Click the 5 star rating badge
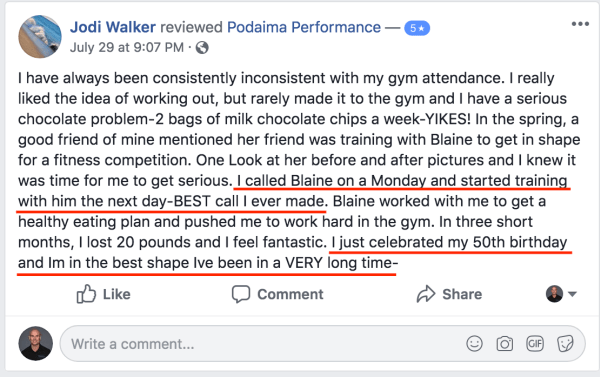600x377 pixels. pyautogui.click(x=417, y=28)
